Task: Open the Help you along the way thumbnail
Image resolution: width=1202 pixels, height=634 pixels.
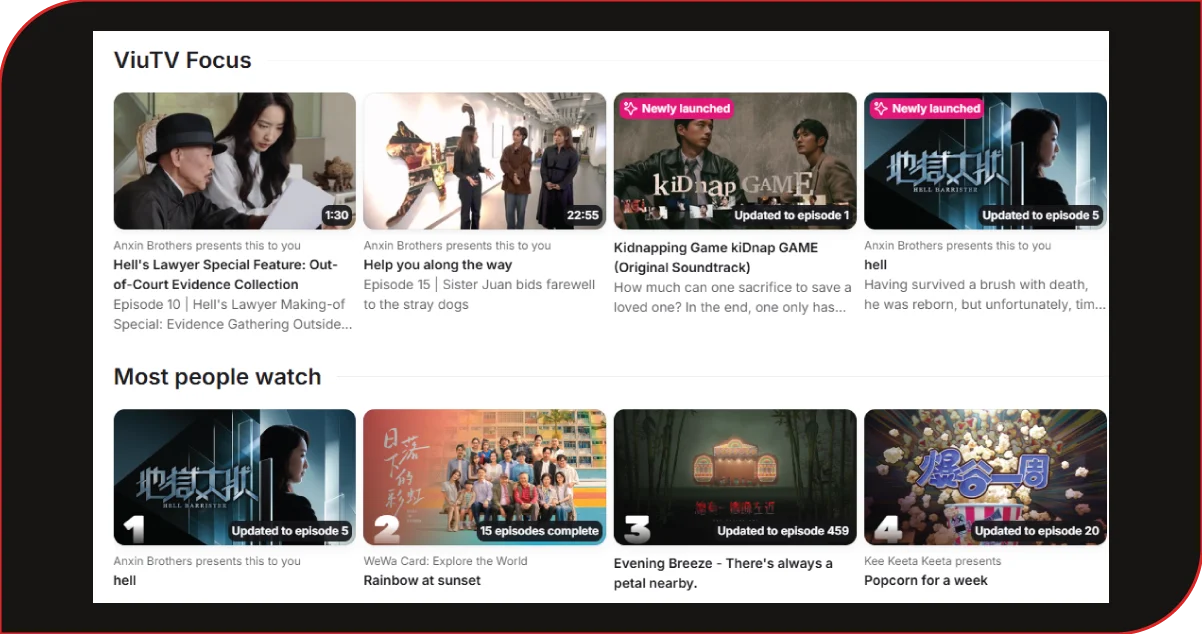Action: pos(485,161)
